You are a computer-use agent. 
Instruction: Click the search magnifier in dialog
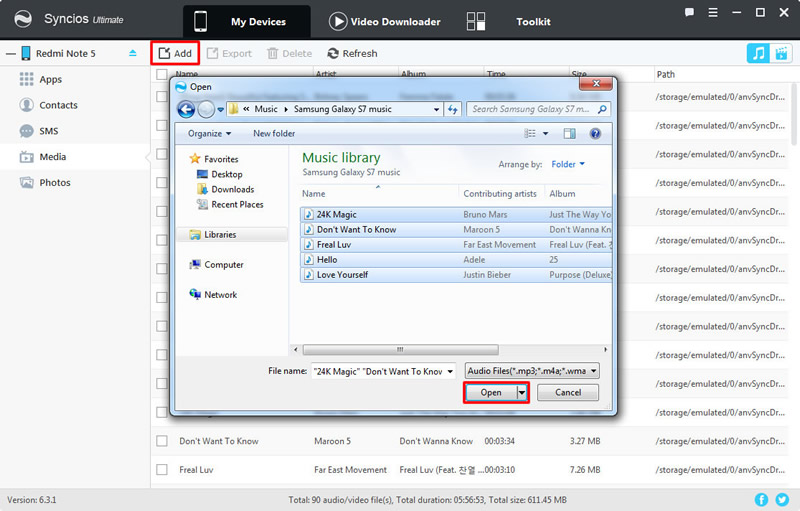602,109
